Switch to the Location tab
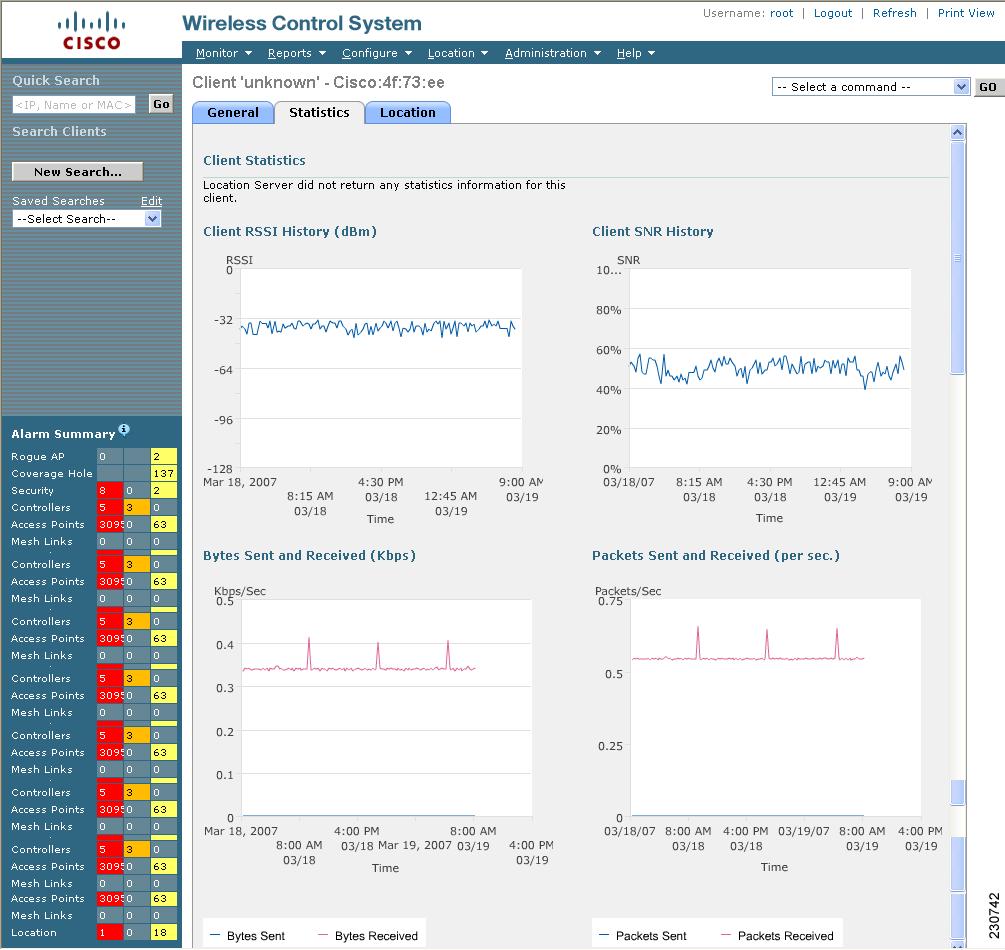 (x=408, y=113)
